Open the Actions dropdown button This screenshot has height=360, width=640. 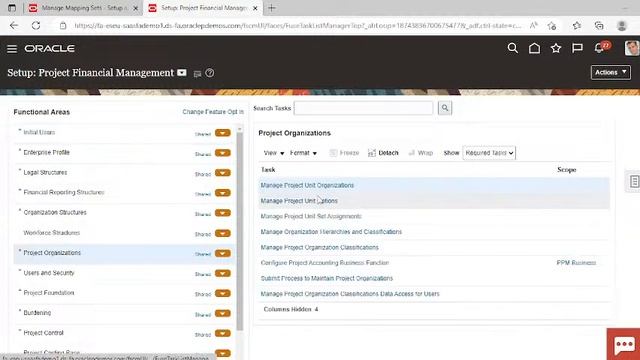(611, 72)
